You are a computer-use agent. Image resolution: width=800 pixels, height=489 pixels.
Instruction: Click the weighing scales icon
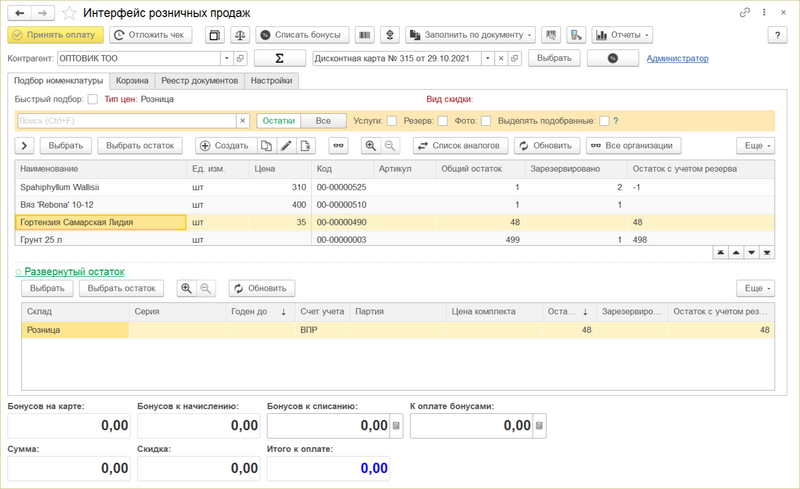coord(240,35)
